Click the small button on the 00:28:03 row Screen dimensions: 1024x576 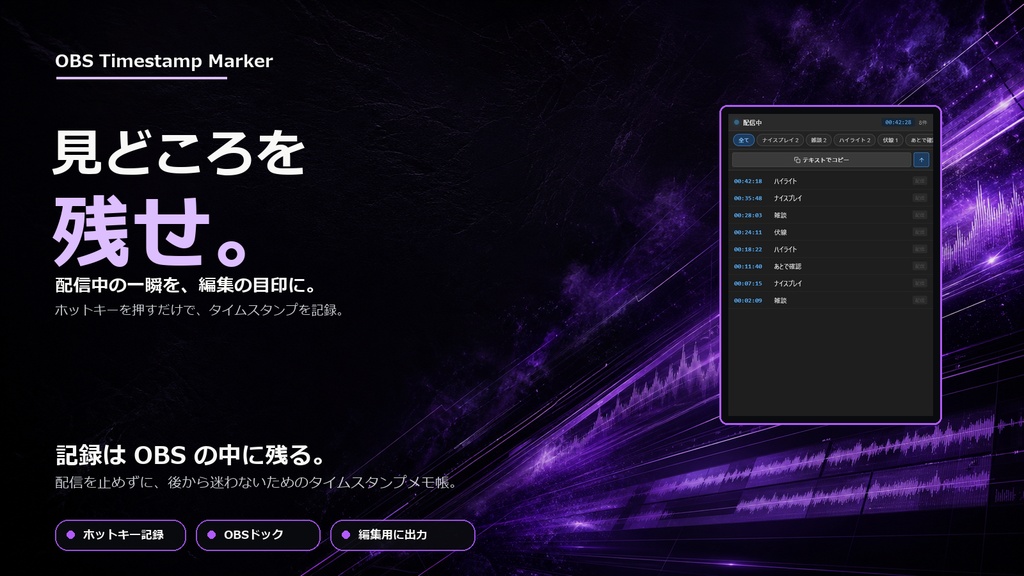920,215
